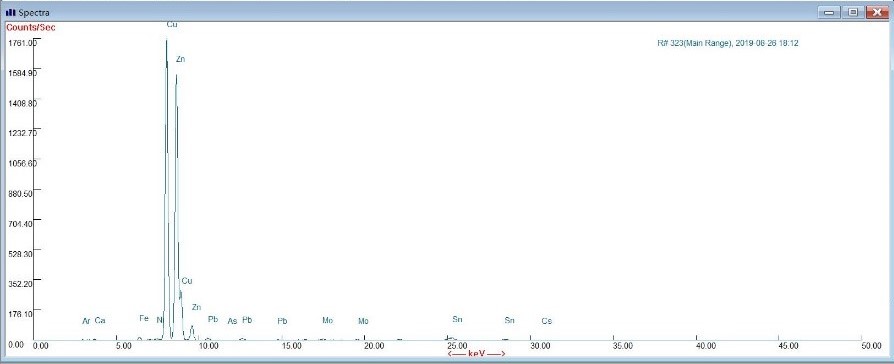Select the Zn label beside the tallest peak
Screen dimensions: 894x364
[180, 59]
